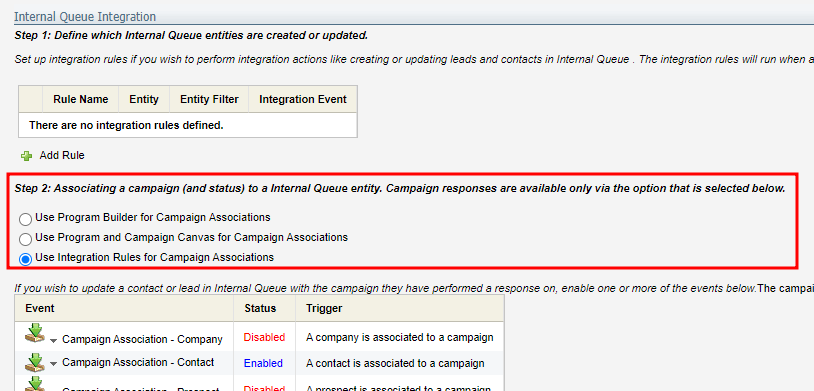814x391 pixels.
Task: Select Use Program Builder for Campaign Associations
Action: 25,219
